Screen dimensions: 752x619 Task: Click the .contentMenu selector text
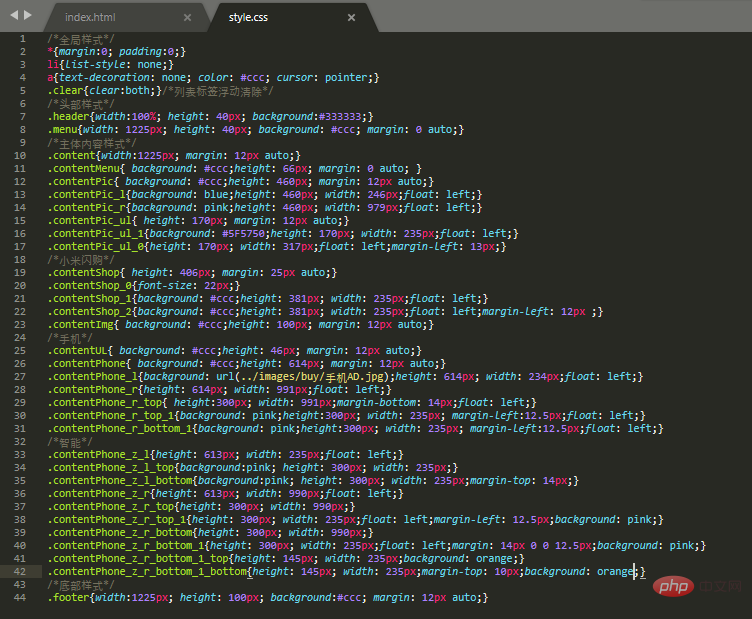tap(83, 168)
